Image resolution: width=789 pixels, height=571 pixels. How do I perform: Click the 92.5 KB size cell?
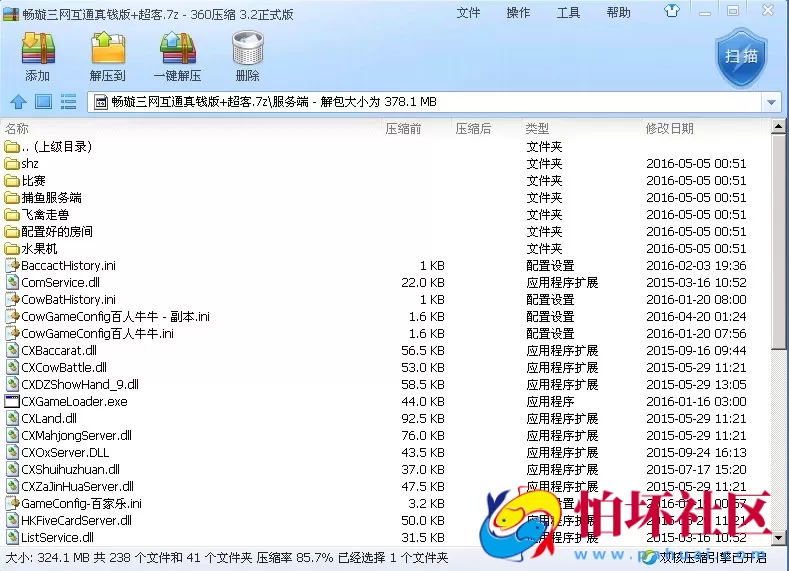(x=423, y=419)
